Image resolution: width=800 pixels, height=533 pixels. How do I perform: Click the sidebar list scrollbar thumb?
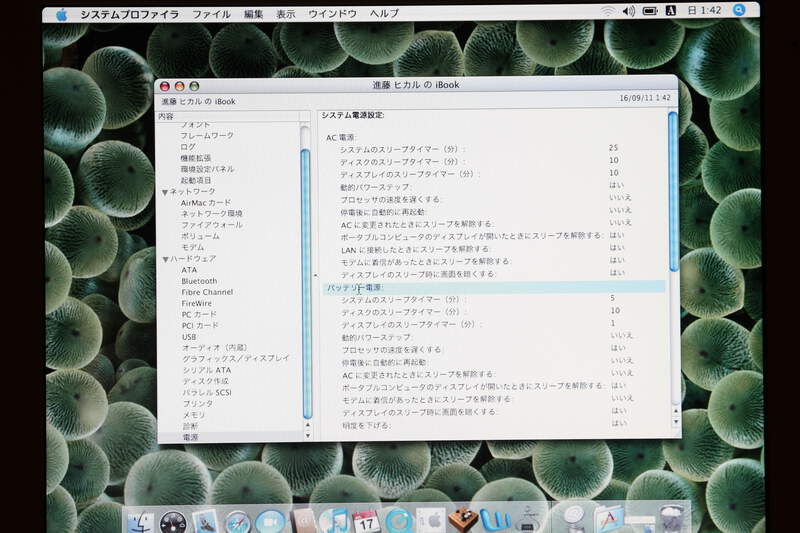pyautogui.click(x=306, y=284)
